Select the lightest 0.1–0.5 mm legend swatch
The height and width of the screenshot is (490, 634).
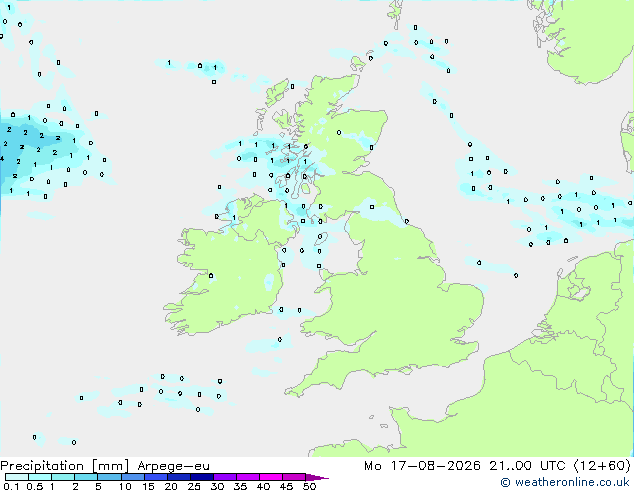click(x=17, y=477)
